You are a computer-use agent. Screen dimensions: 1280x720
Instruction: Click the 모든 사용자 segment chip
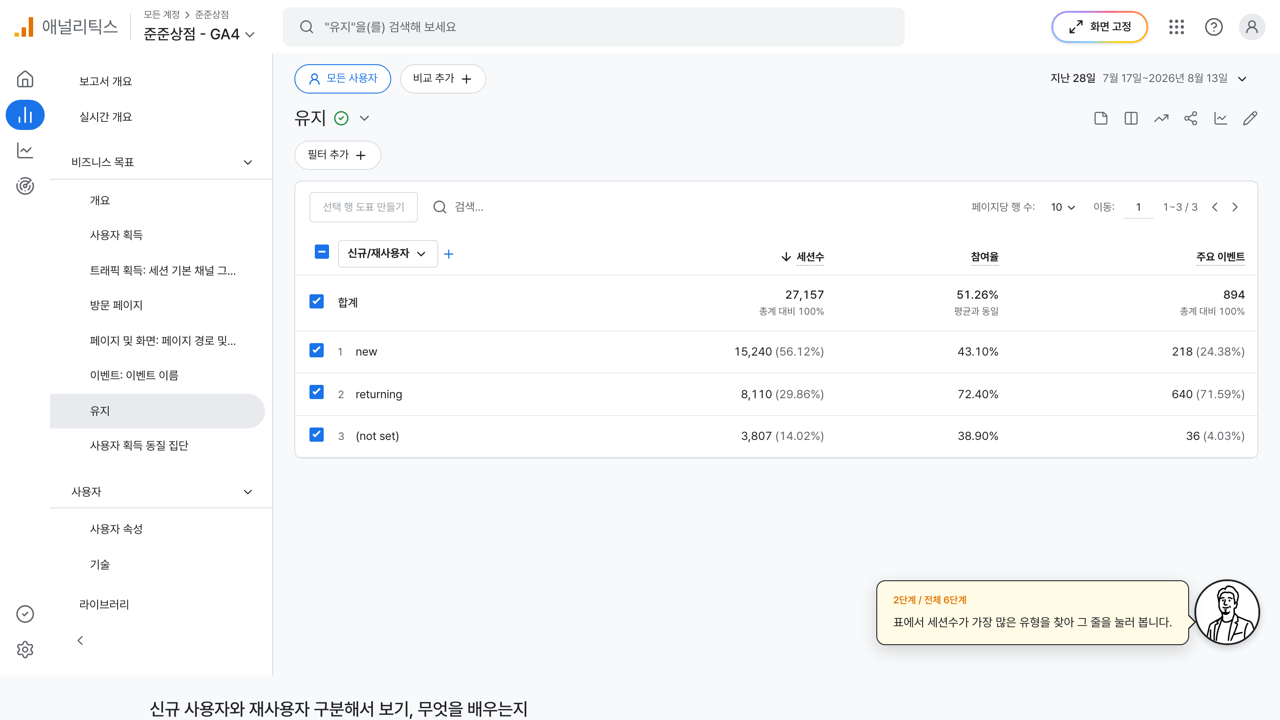pyautogui.click(x=343, y=78)
